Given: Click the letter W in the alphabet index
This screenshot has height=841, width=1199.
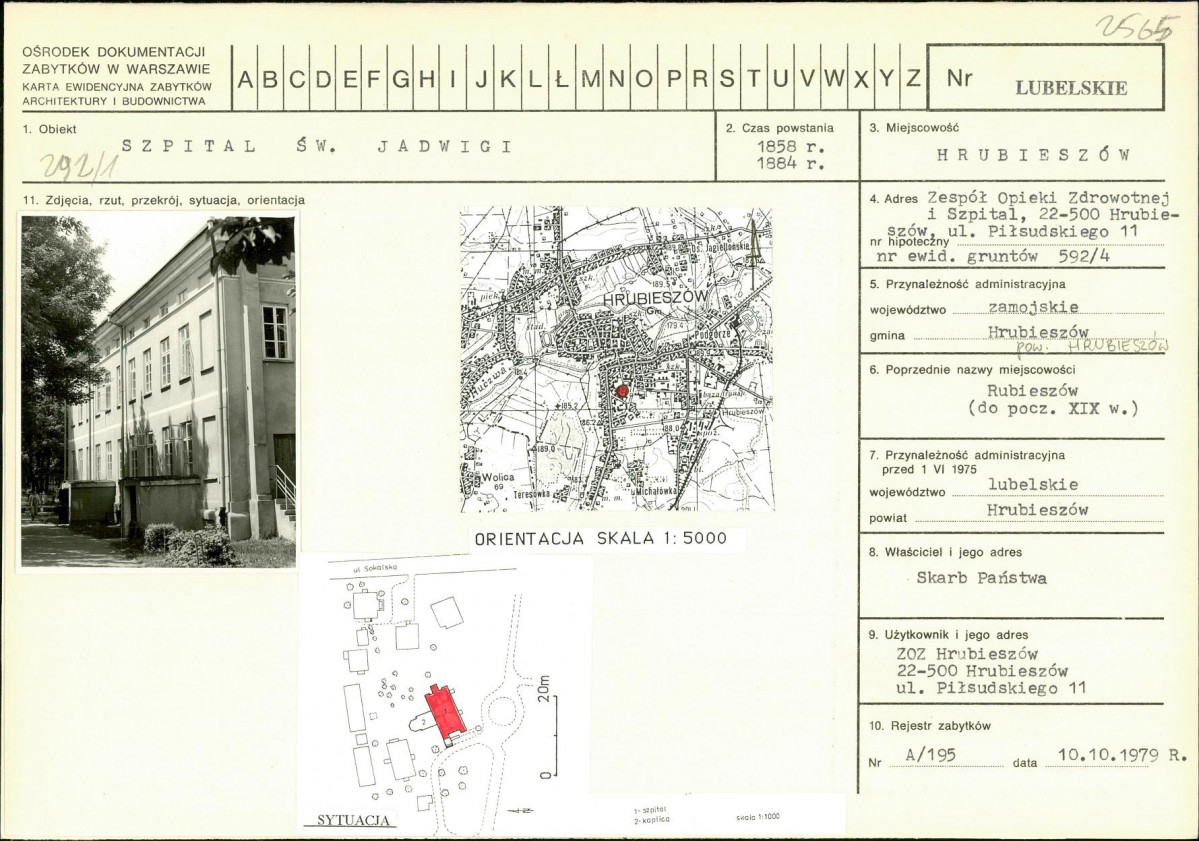Looking at the screenshot, I should pyautogui.click(x=834, y=78).
